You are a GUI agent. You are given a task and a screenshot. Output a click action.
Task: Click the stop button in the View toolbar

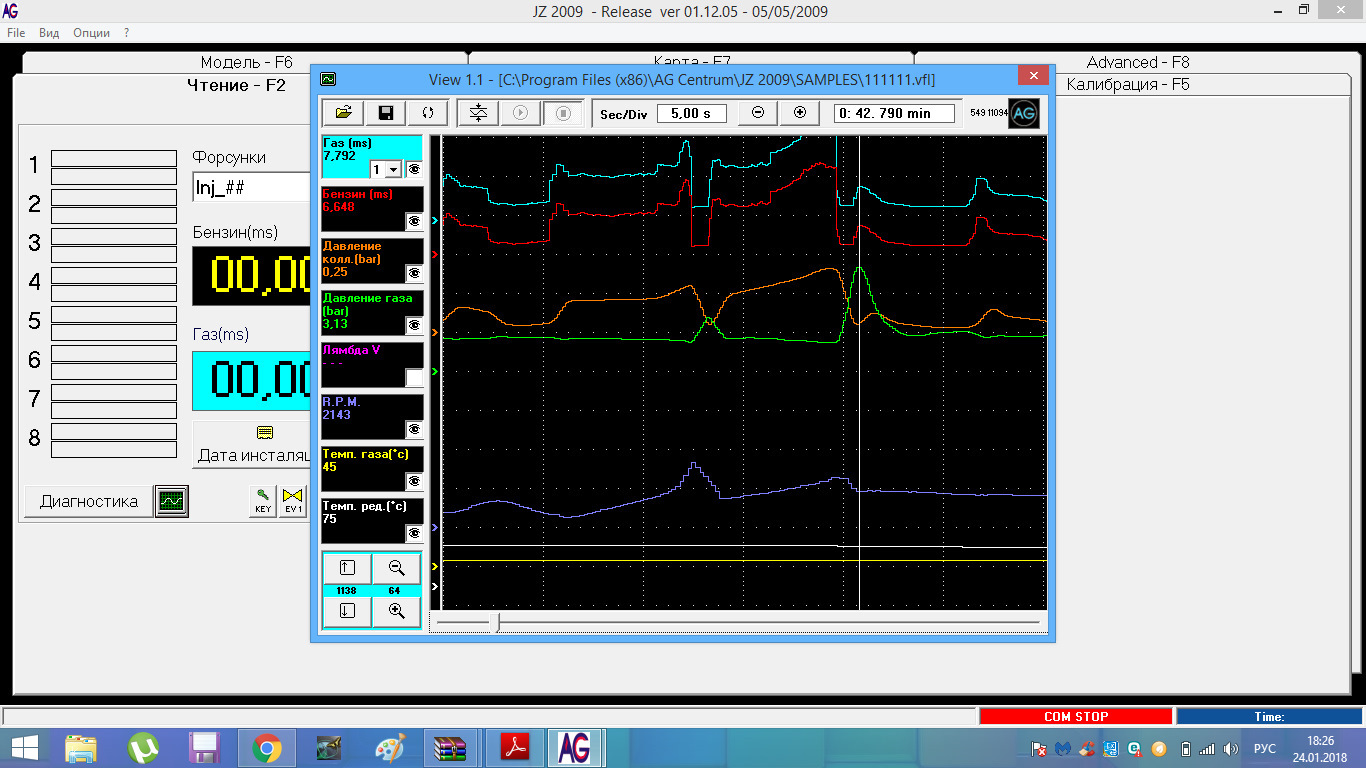pos(563,113)
